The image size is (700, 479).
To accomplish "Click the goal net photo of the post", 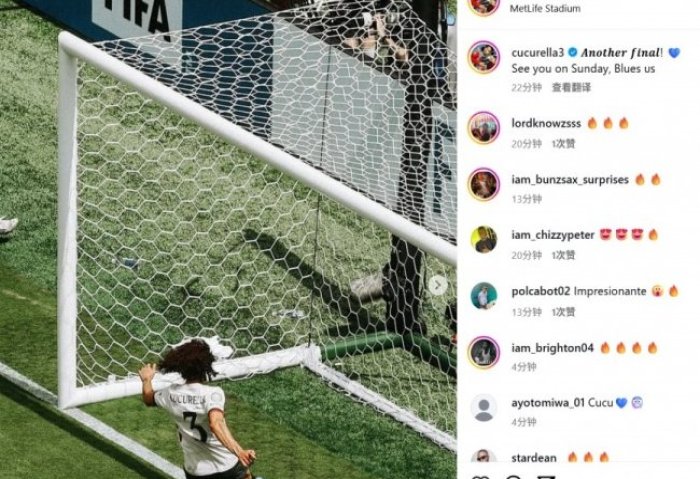I will [229, 239].
